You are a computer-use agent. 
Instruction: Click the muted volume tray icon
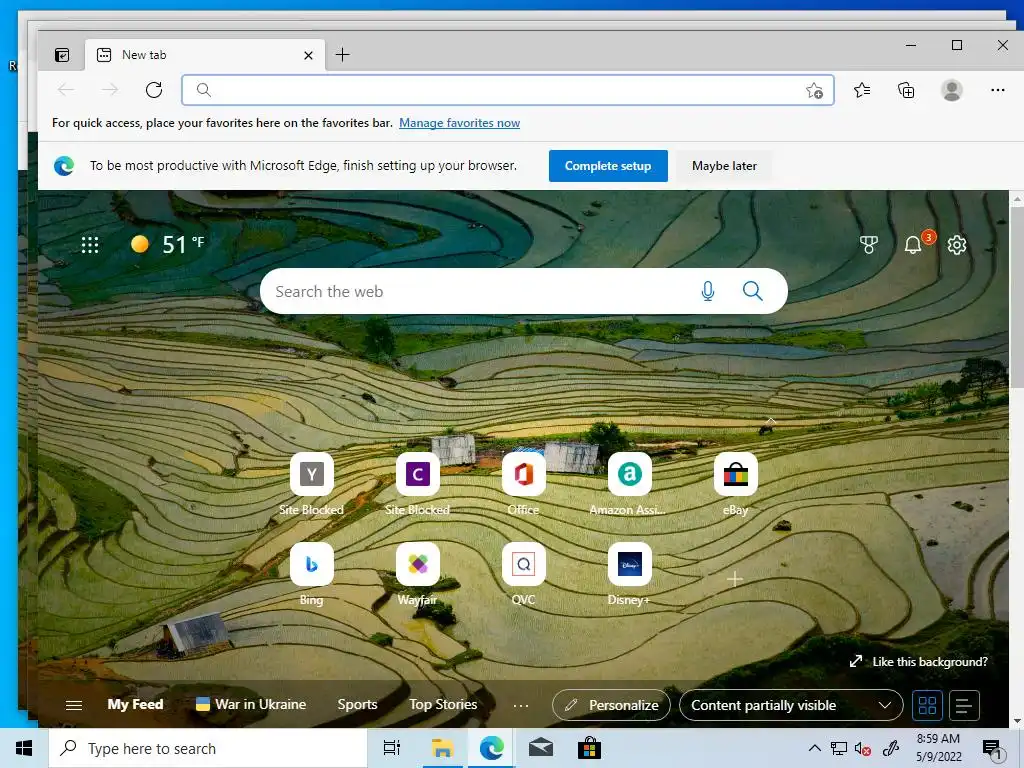click(x=862, y=748)
